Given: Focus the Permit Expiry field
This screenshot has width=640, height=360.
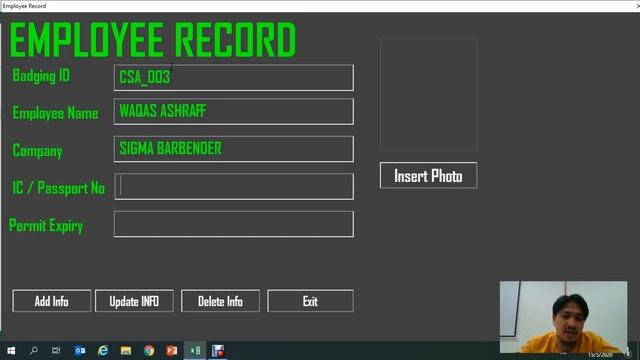Looking at the screenshot, I should pyautogui.click(x=234, y=224).
